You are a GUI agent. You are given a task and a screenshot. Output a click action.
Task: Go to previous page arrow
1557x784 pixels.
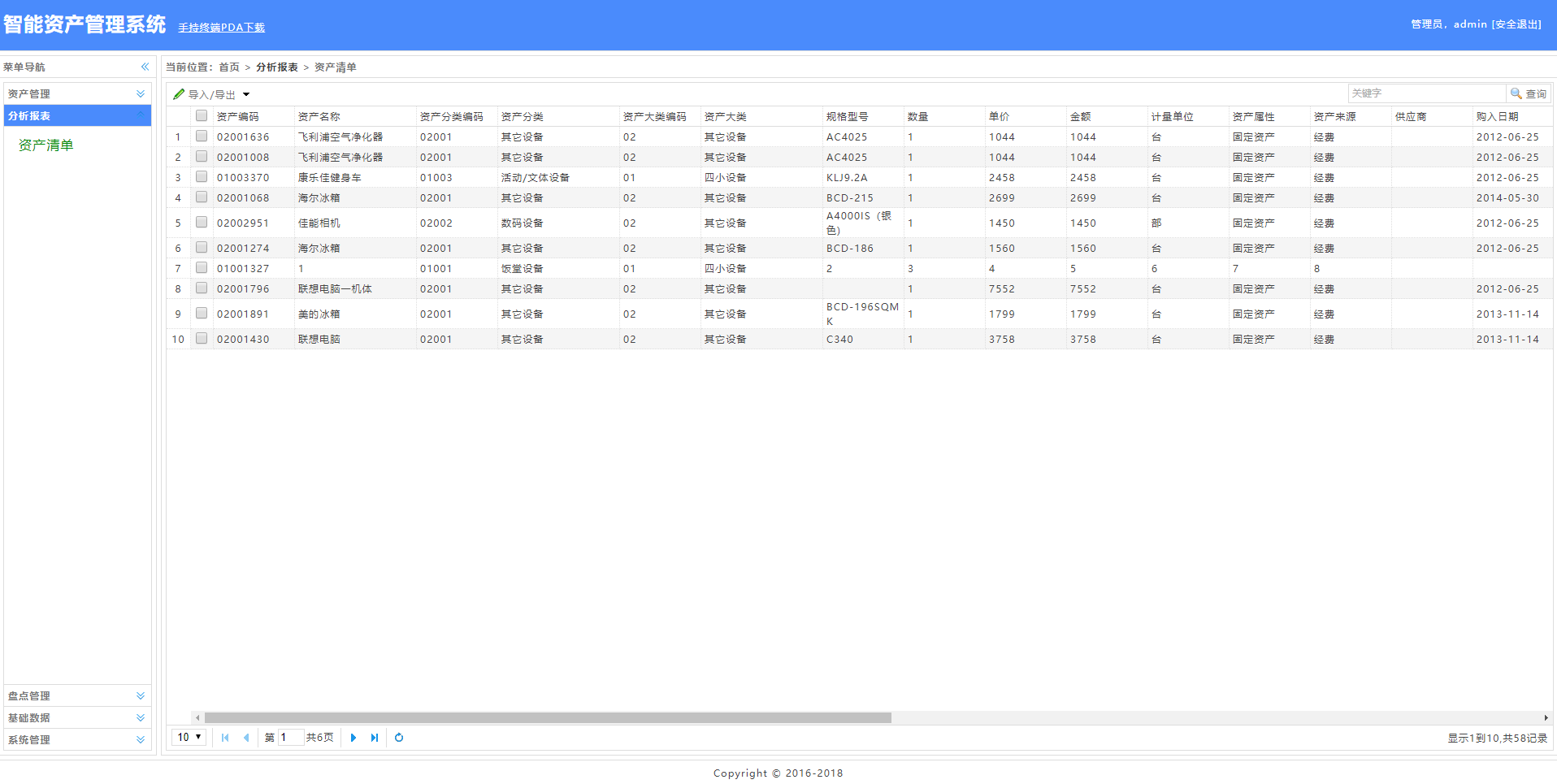[246, 738]
